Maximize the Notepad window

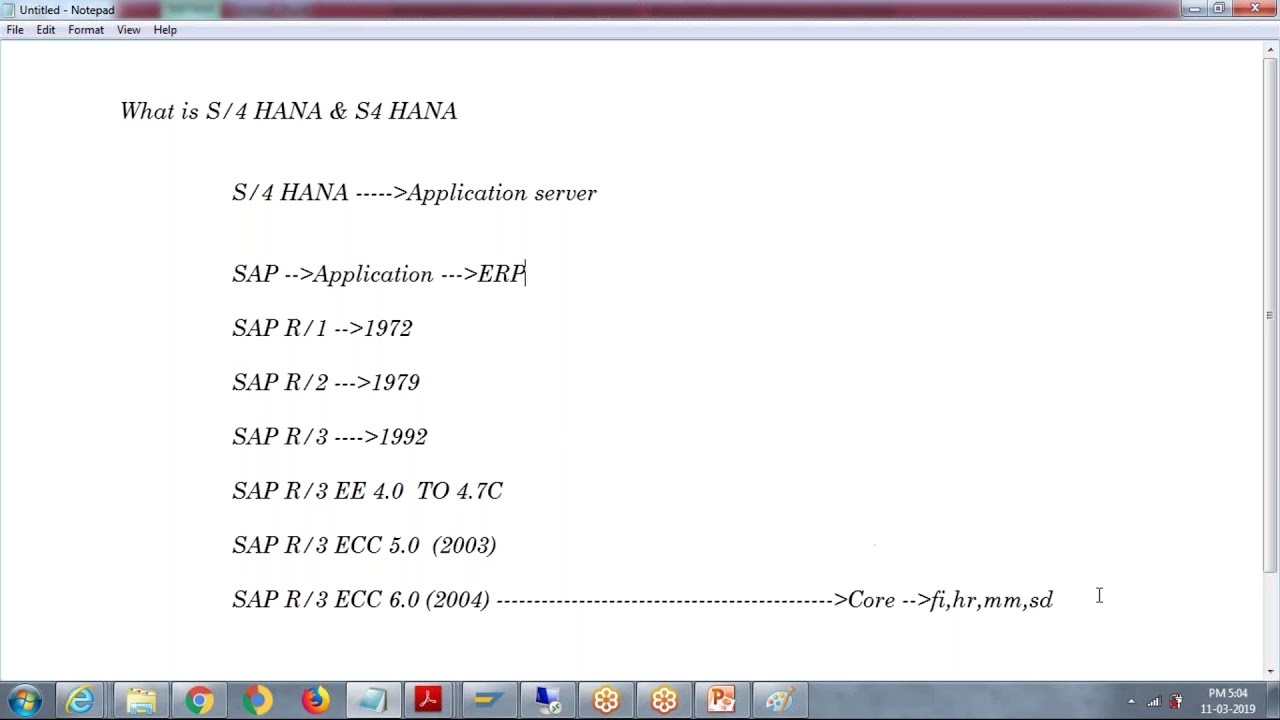click(x=1219, y=9)
